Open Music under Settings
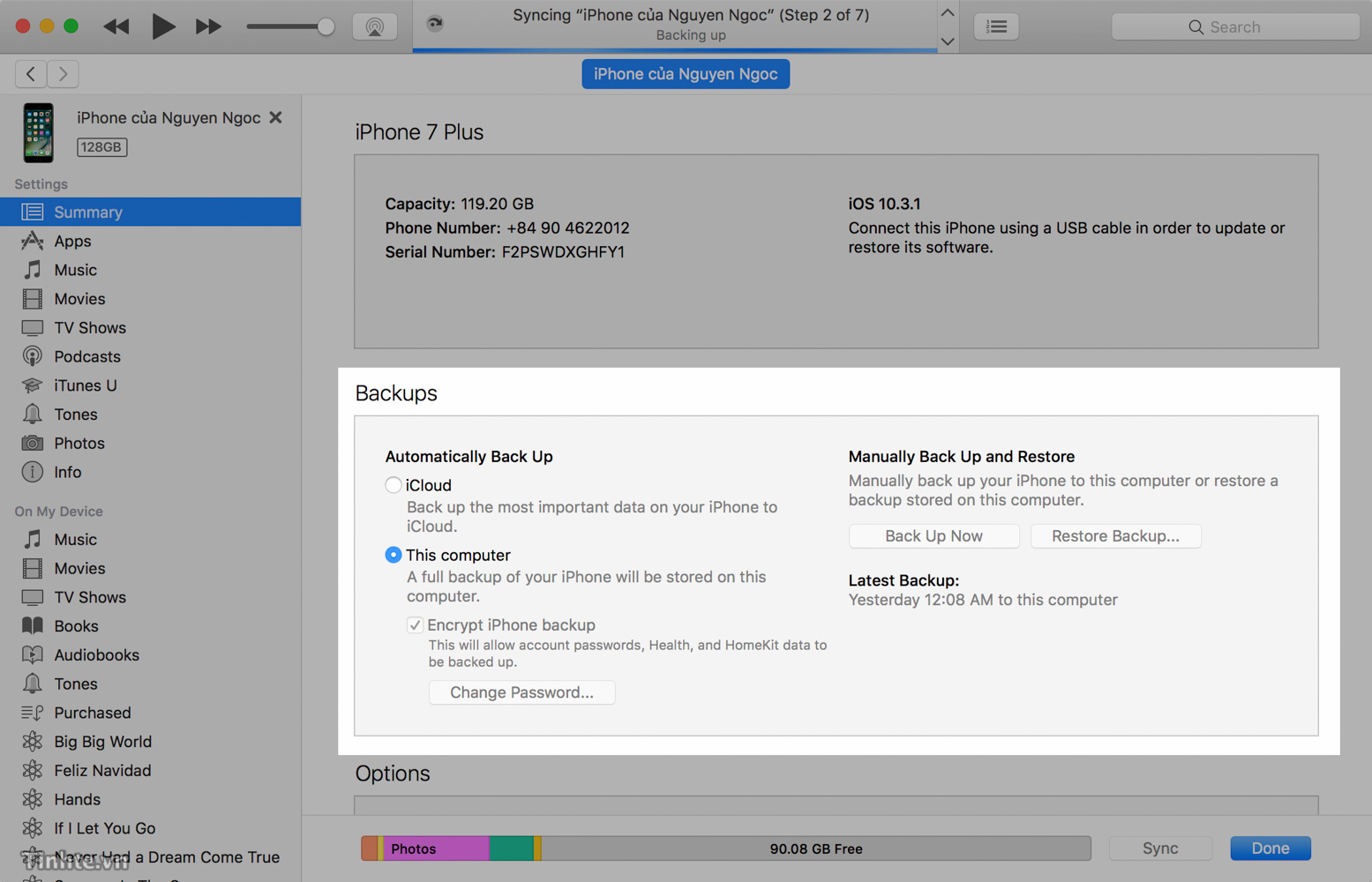 150,270
